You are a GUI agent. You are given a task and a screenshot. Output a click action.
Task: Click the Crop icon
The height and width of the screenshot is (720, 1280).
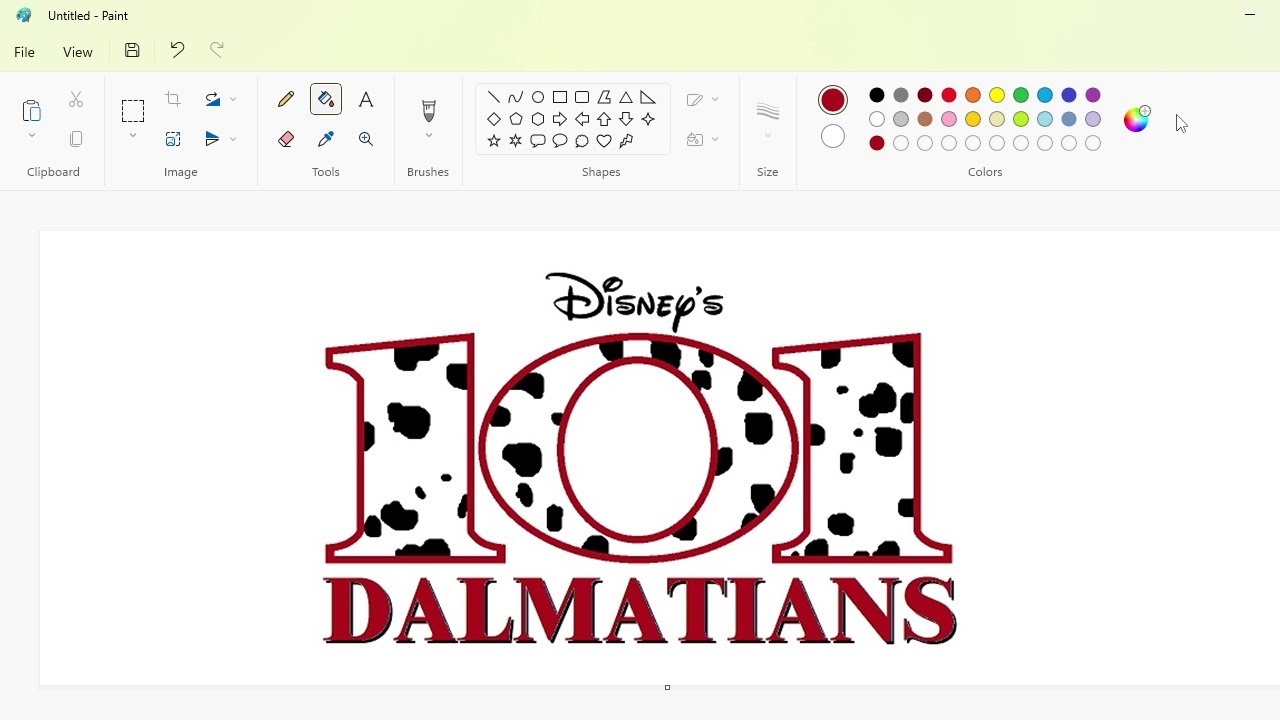(173, 99)
